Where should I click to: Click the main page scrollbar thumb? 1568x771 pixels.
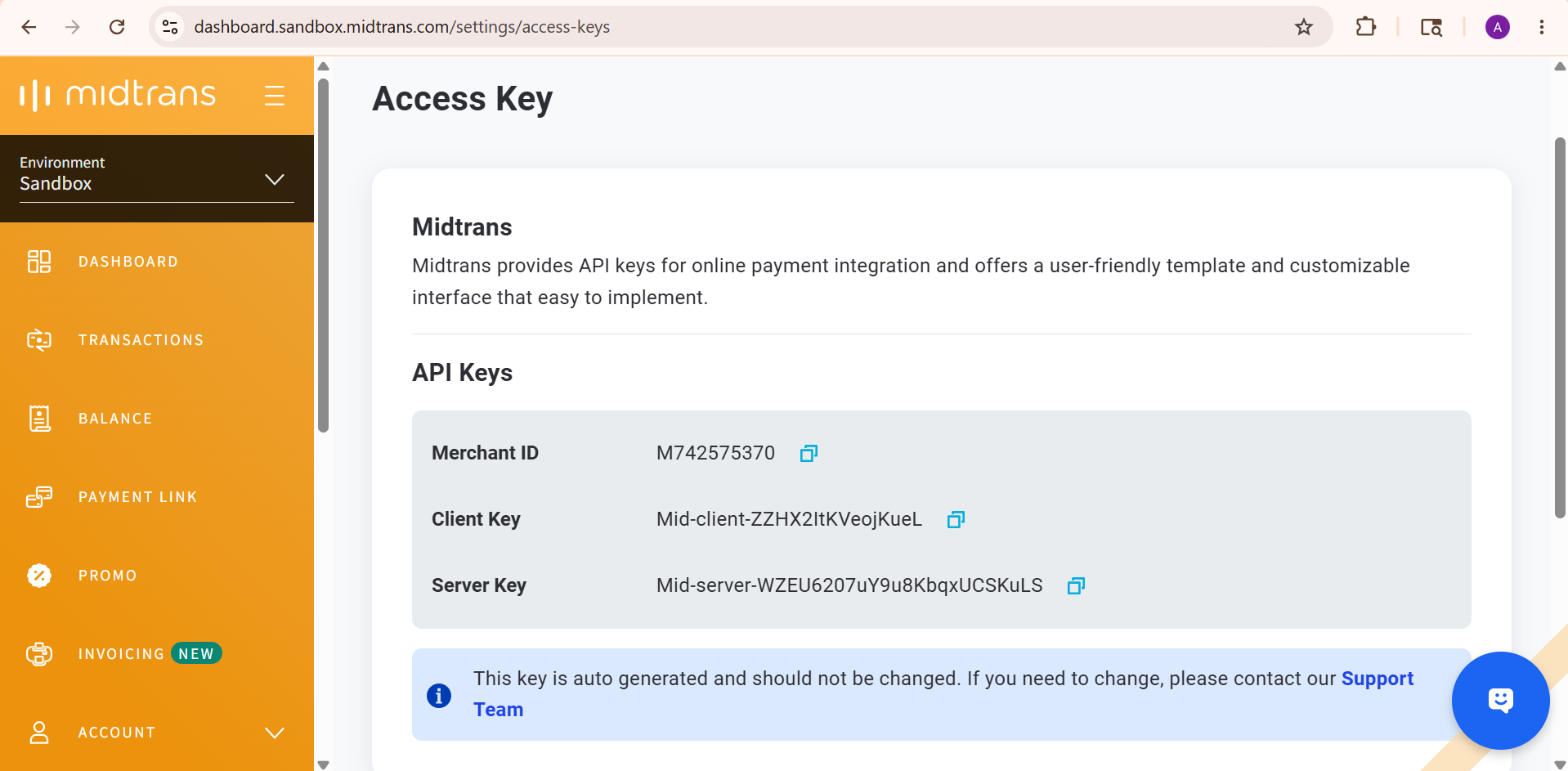(1560, 327)
